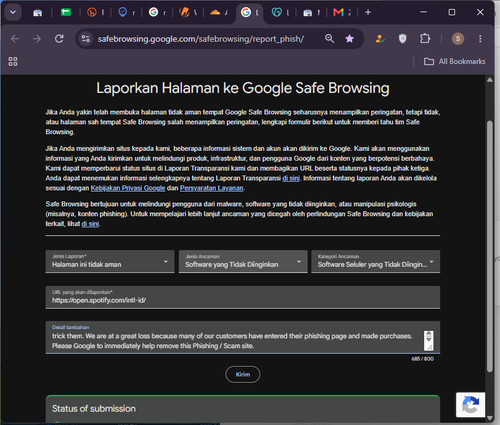This screenshot has width=500, height=425.
Task: Switch to the green icon tab
Action: [x=66, y=12]
